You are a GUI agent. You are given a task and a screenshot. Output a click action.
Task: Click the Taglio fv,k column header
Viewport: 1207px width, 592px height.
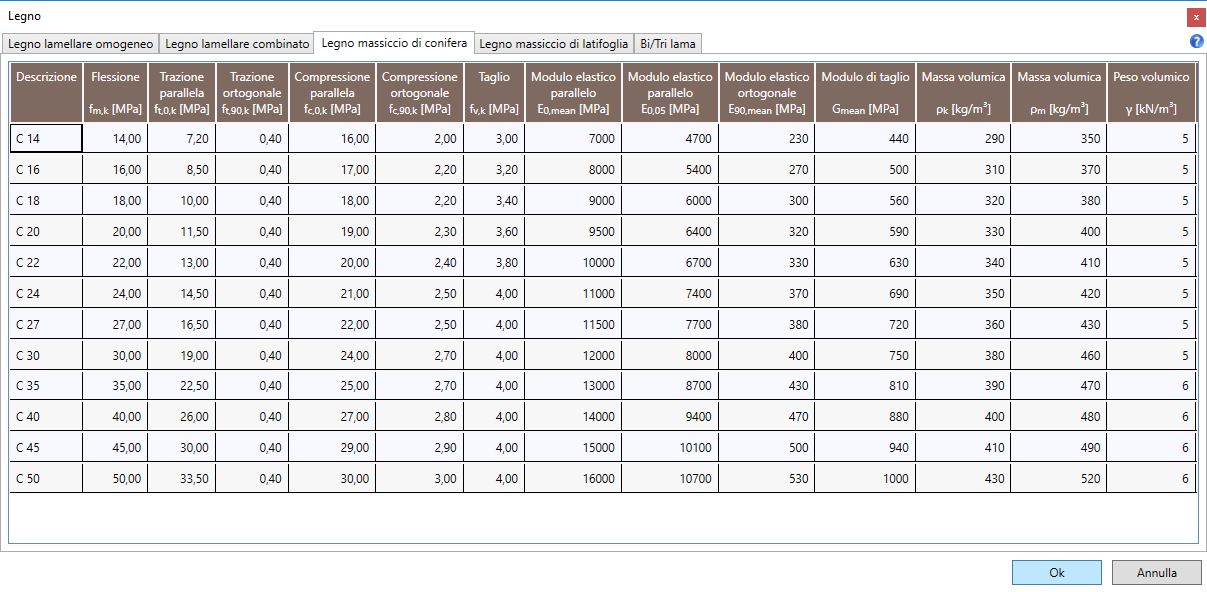[x=494, y=92]
